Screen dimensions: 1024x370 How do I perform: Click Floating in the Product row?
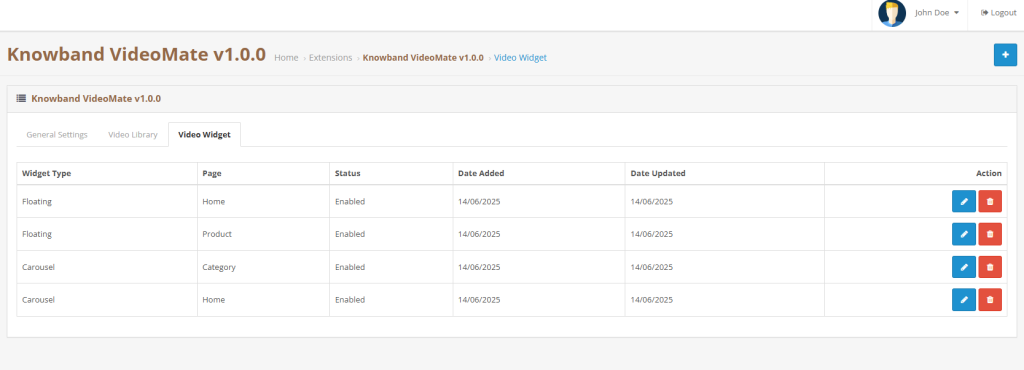pyautogui.click(x=37, y=234)
